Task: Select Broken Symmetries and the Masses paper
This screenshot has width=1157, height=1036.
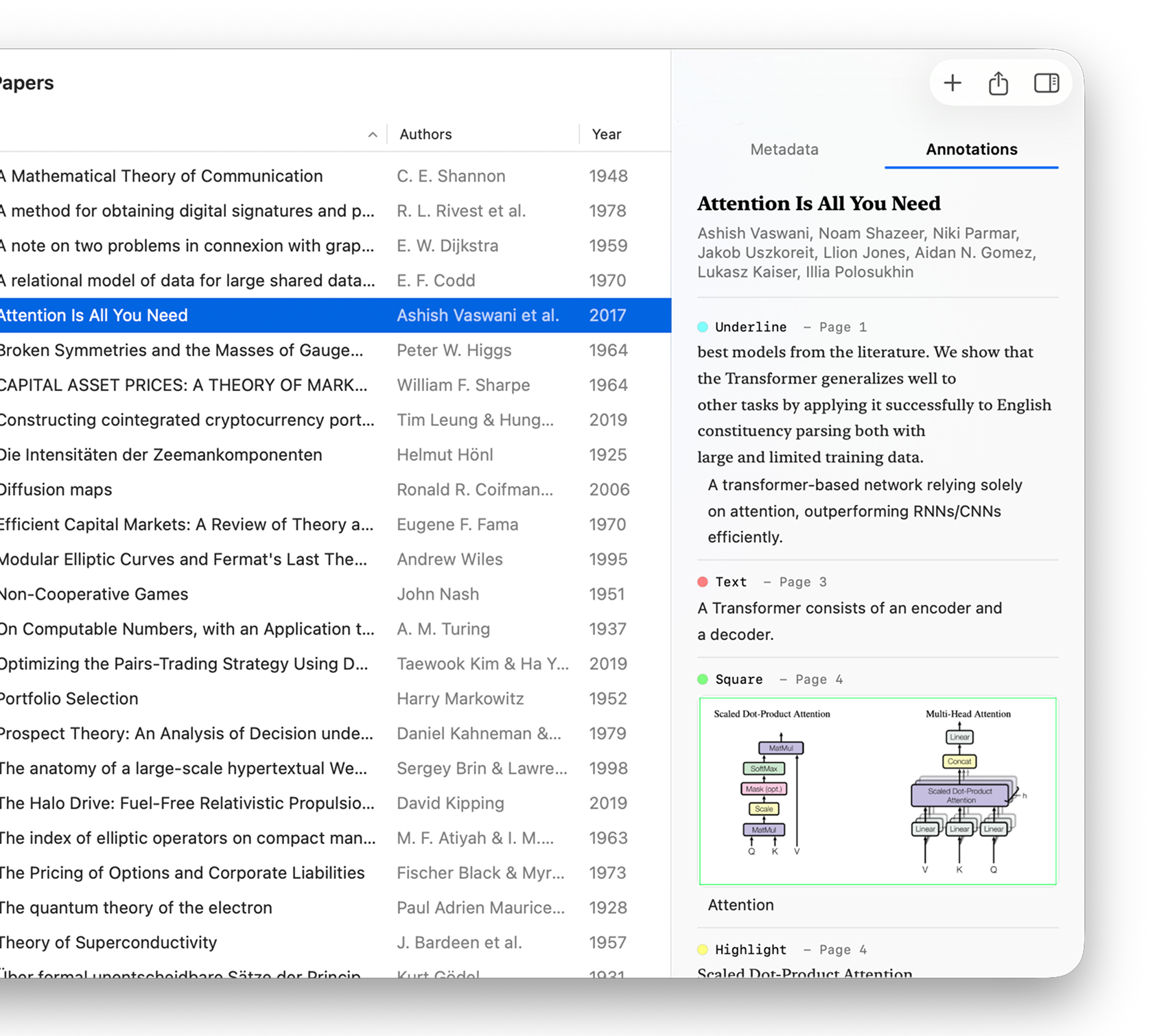Action: (335, 350)
